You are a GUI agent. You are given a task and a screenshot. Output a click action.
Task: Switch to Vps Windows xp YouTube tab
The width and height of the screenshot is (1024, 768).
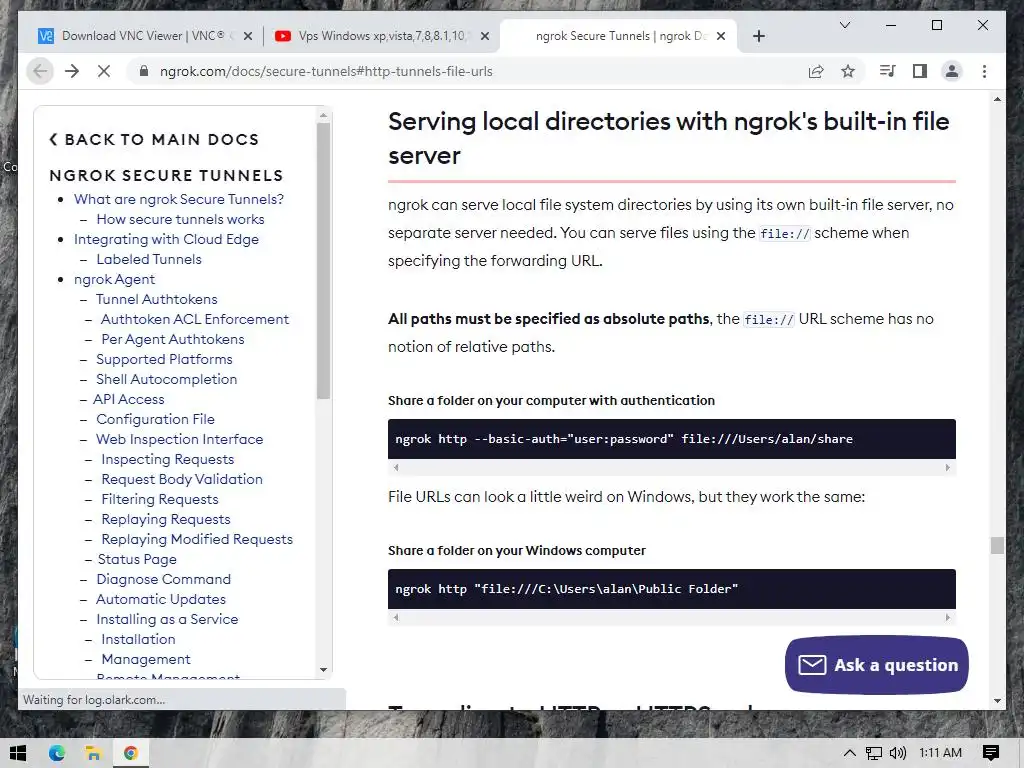point(382,36)
